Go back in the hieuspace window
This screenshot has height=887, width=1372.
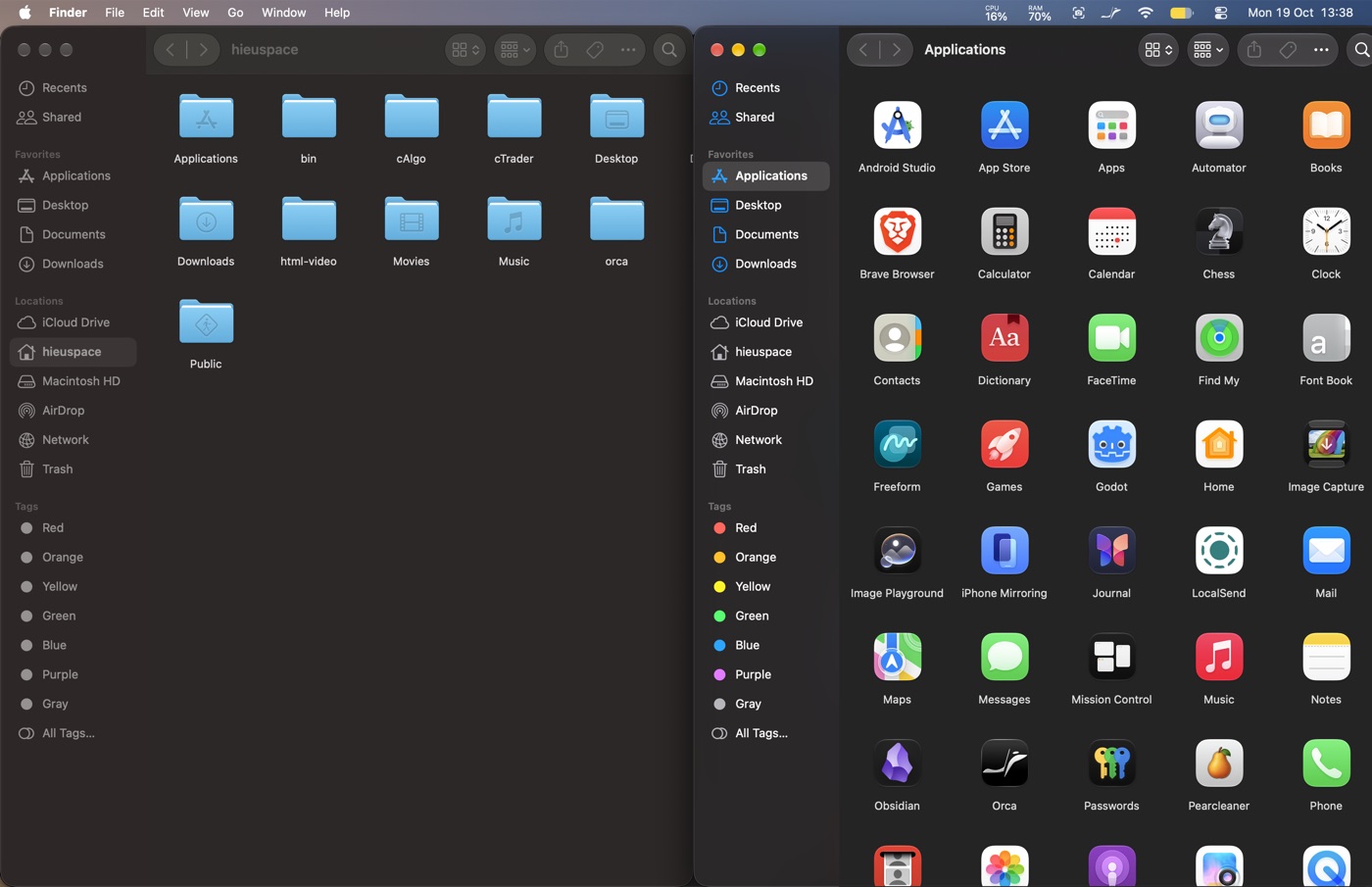coord(171,50)
